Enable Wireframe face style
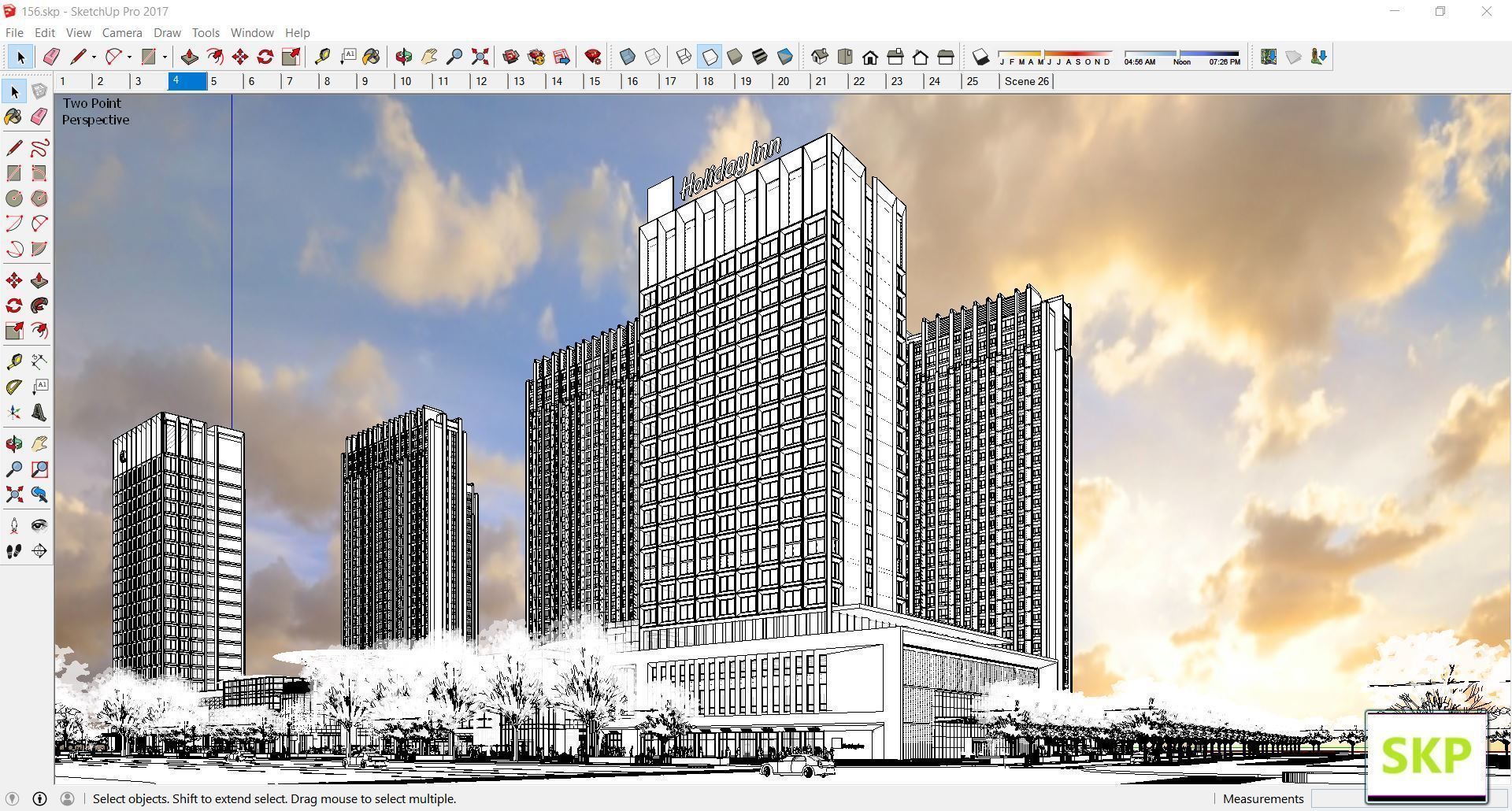 coord(684,57)
